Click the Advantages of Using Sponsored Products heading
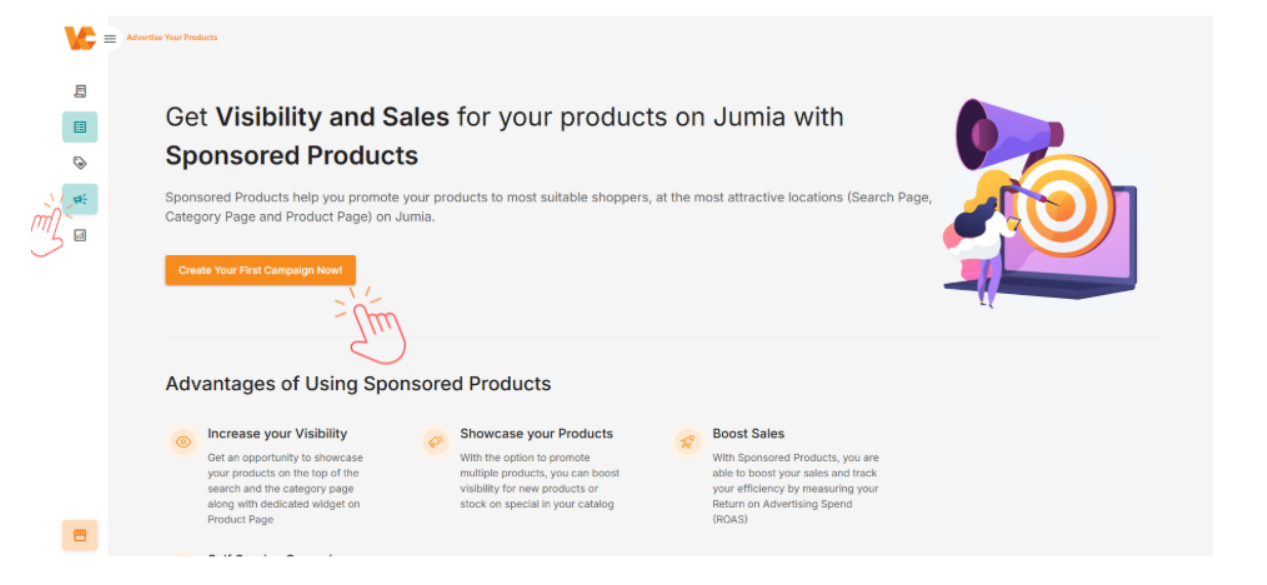The image size is (1267, 585). (358, 384)
